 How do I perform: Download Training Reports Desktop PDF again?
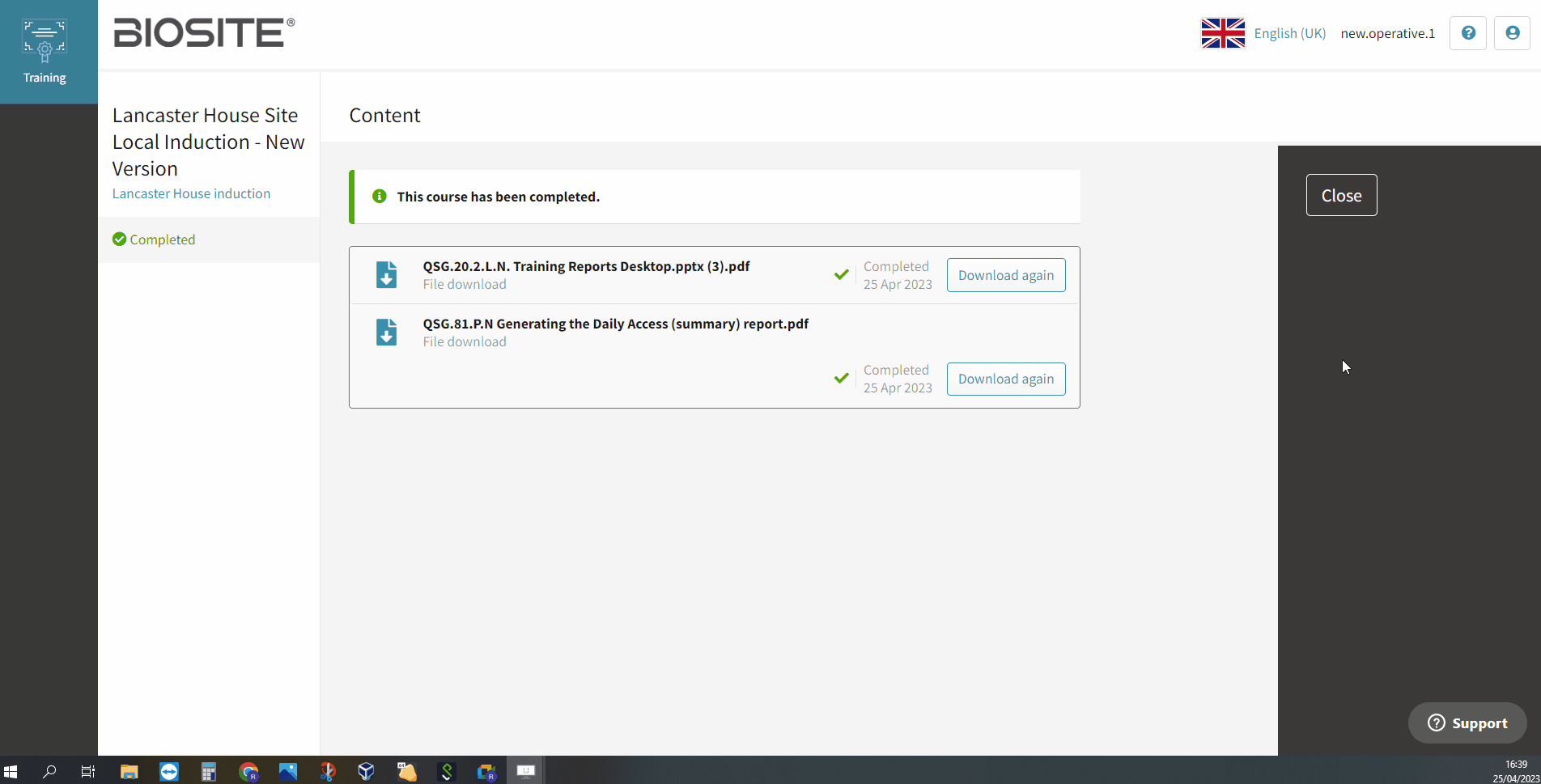click(1005, 275)
